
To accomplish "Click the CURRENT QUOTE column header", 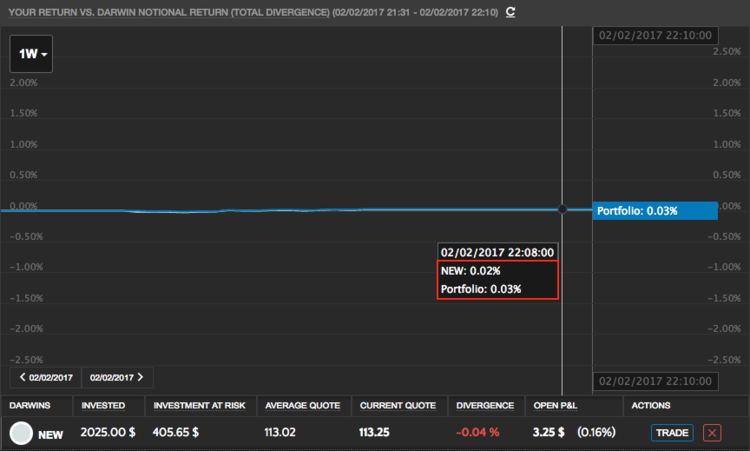I will pyautogui.click(x=397, y=405).
